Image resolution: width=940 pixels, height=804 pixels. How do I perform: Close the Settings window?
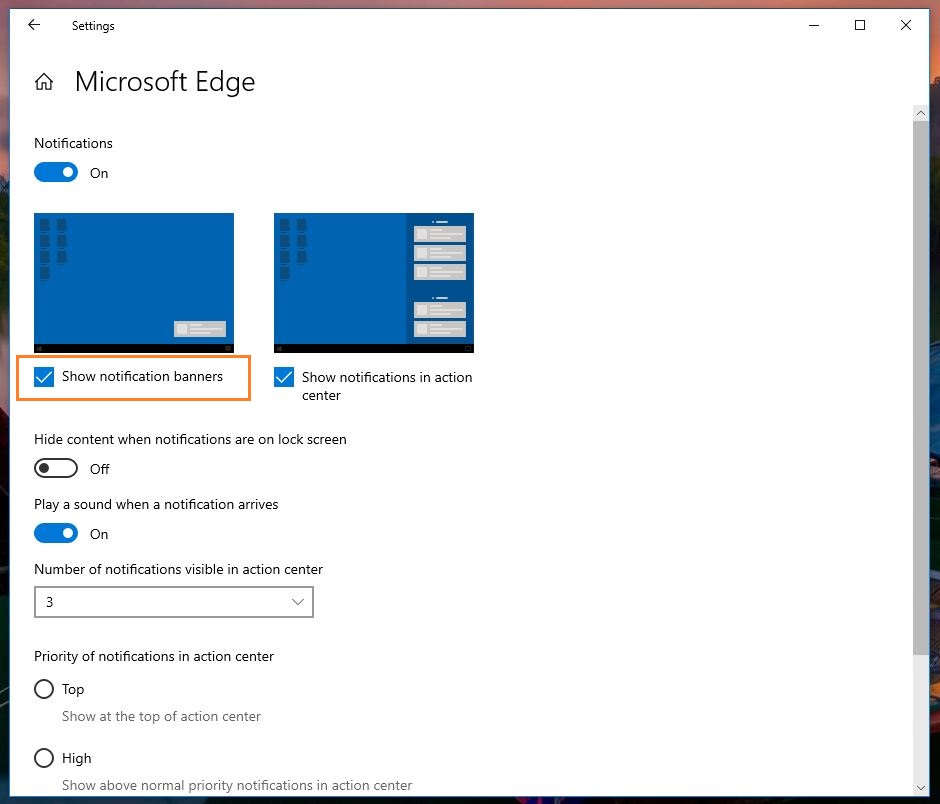click(906, 25)
